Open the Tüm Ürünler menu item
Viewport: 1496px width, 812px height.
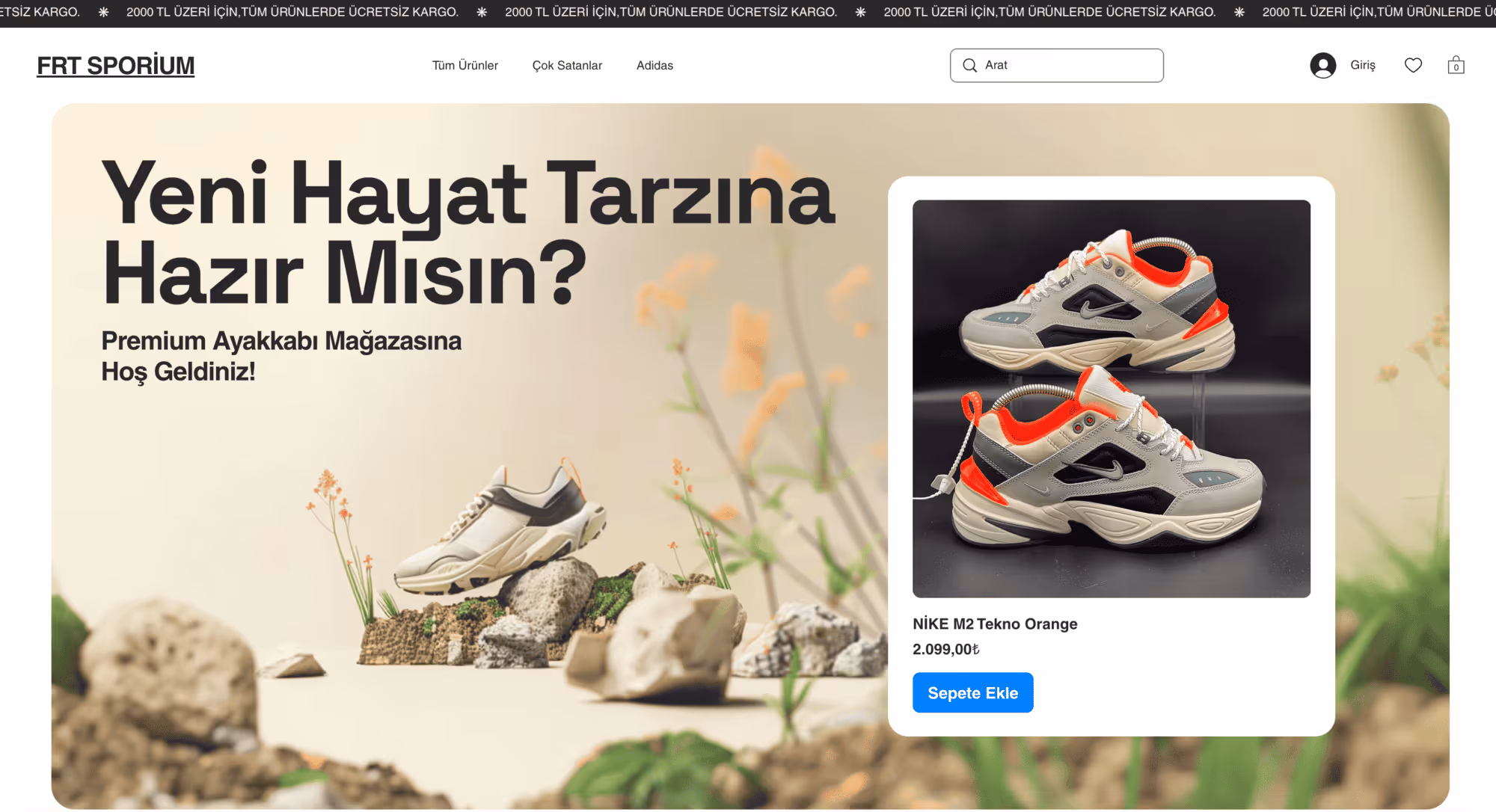[x=465, y=65]
